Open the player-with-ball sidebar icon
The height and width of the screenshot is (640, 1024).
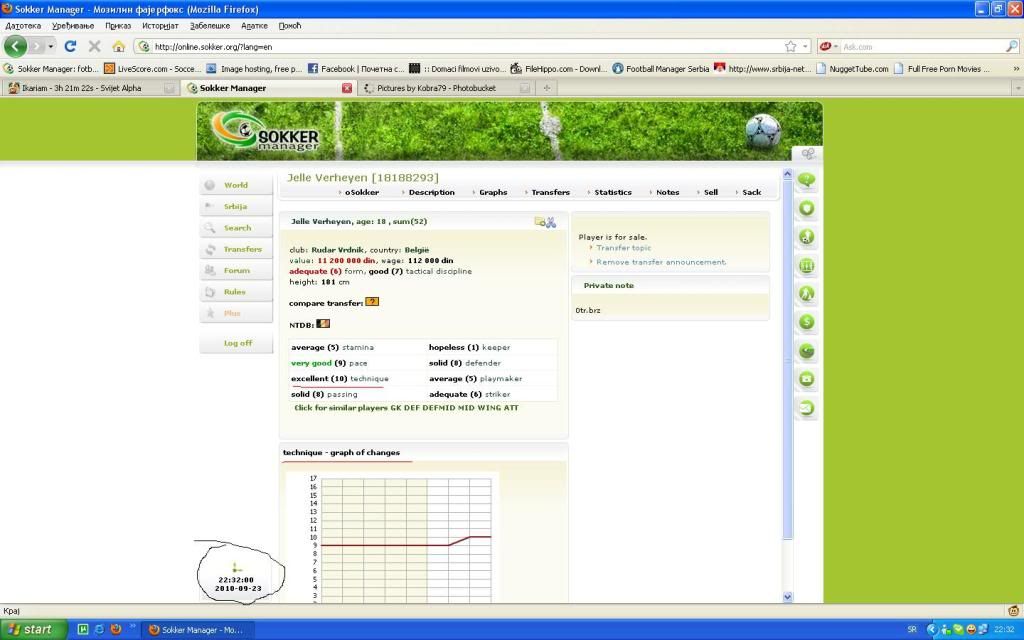[807, 237]
